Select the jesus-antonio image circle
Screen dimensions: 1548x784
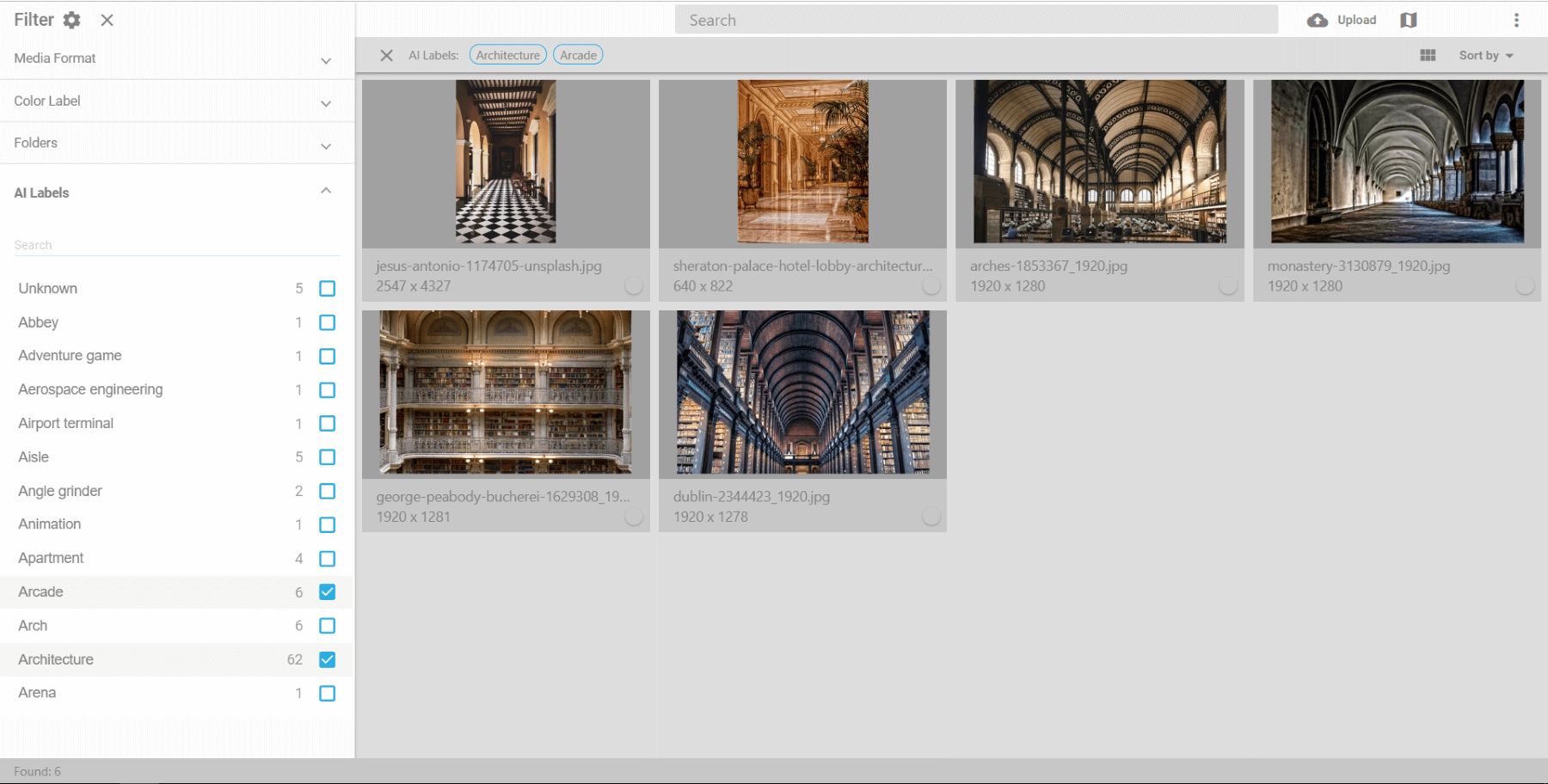(634, 285)
